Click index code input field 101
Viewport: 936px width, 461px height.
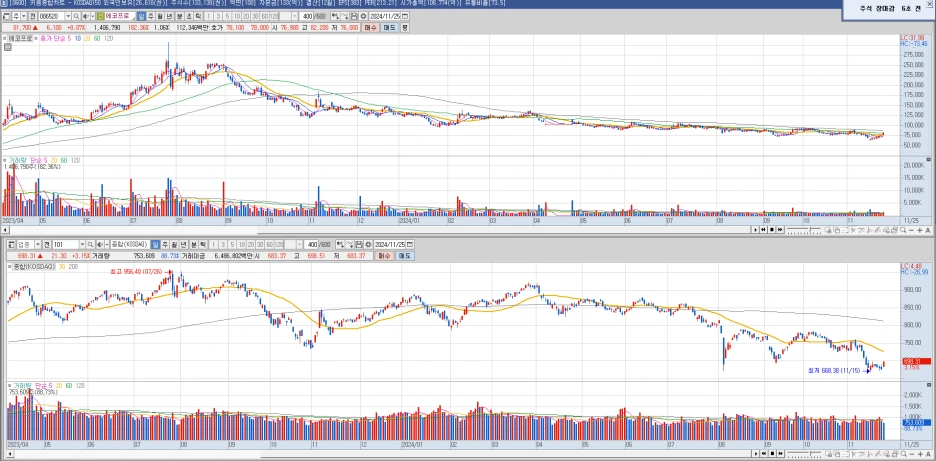(x=66, y=244)
